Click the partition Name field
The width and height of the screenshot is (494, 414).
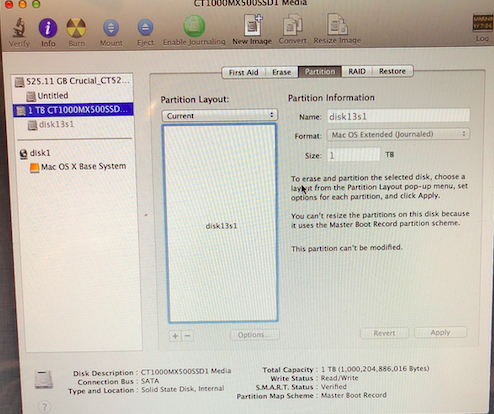pos(398,116)
